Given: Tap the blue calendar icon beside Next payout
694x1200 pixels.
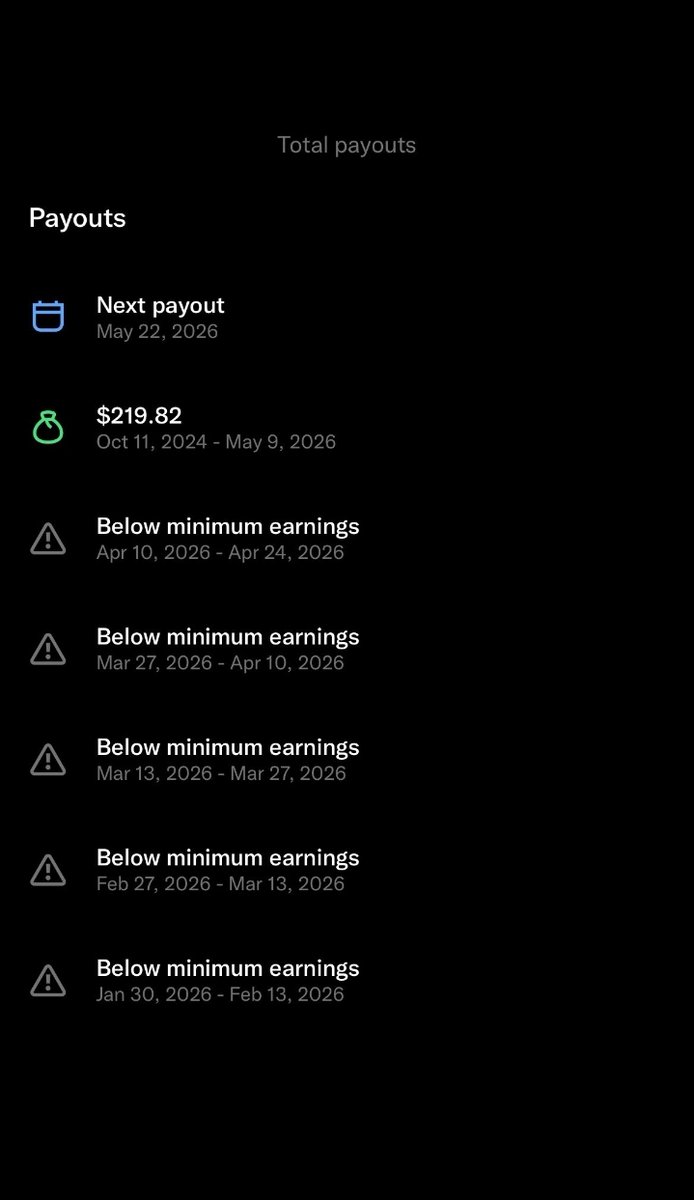Looking at the screenshot, I should [48, 317].
